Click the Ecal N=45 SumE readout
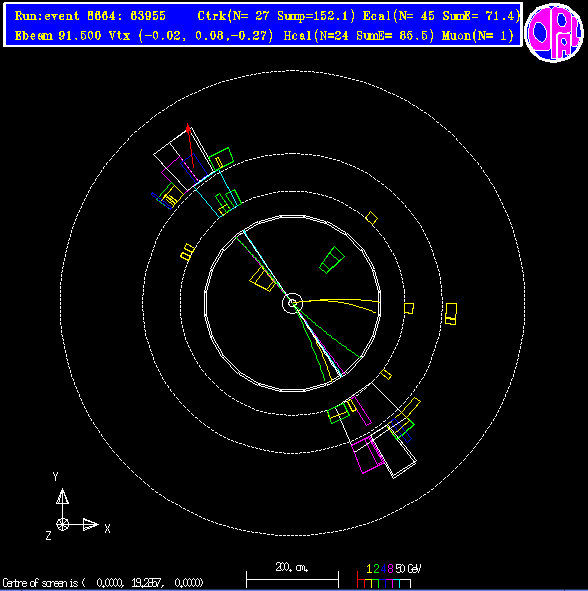588x591 pixels. click(x=441, y=16)
